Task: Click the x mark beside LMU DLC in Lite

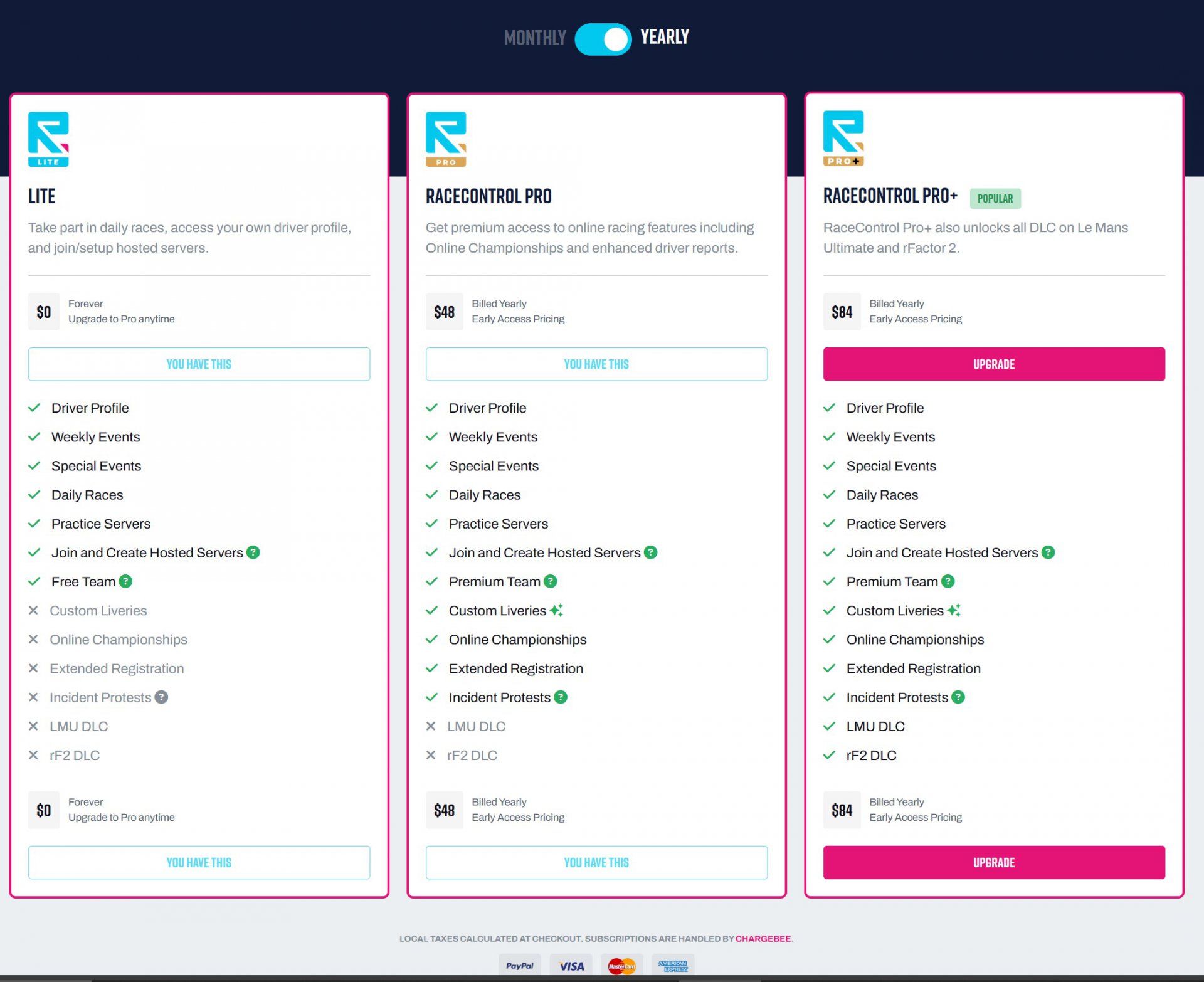Action: (x=33, y=726)
